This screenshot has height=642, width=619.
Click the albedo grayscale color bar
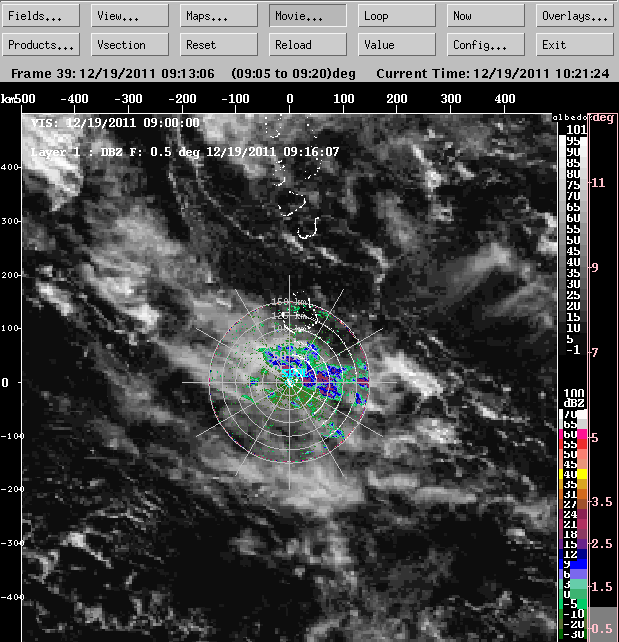(574, 240)
